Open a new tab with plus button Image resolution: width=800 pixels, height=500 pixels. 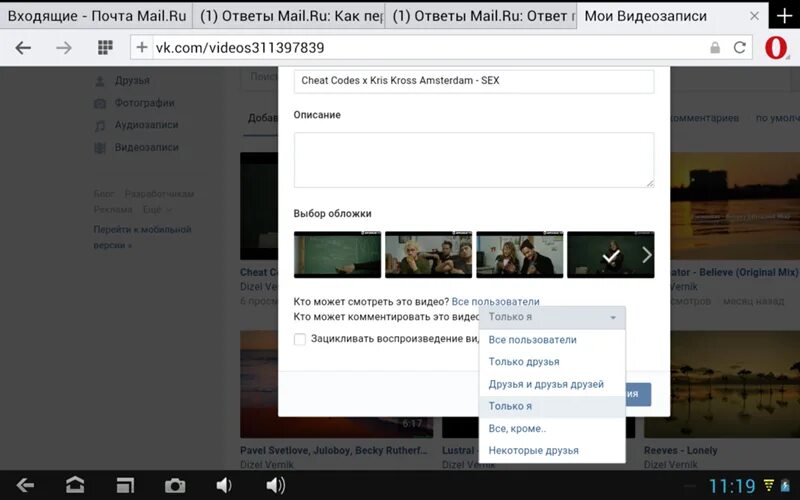pos(784,16)
